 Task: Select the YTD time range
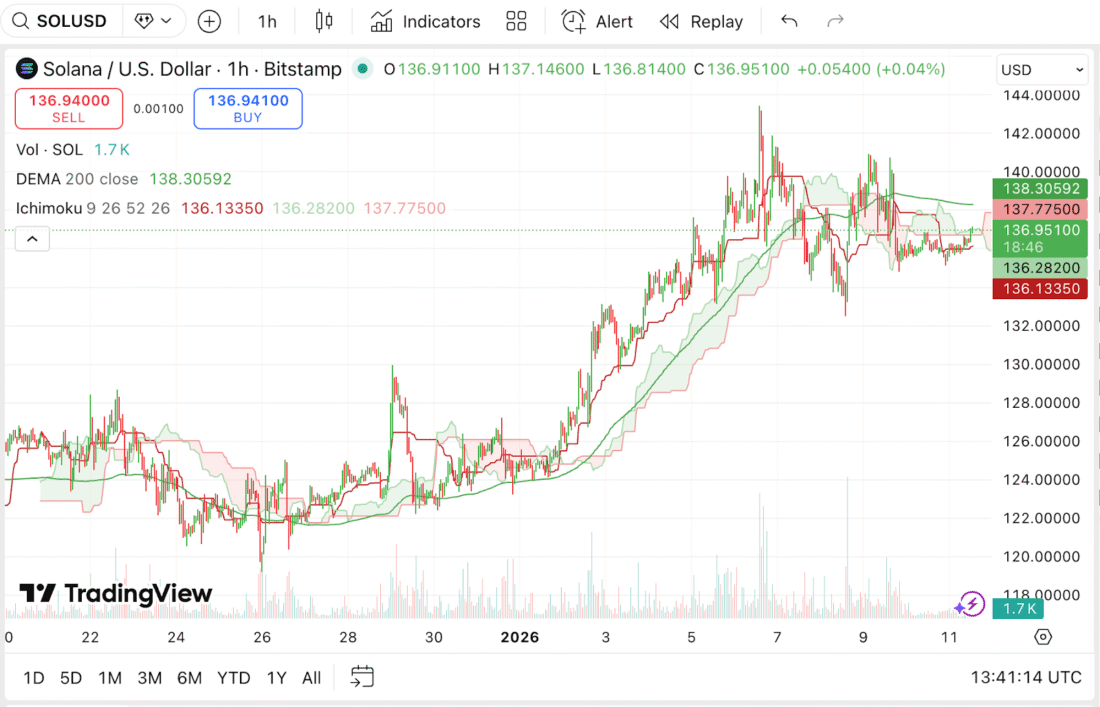[234, 678]
